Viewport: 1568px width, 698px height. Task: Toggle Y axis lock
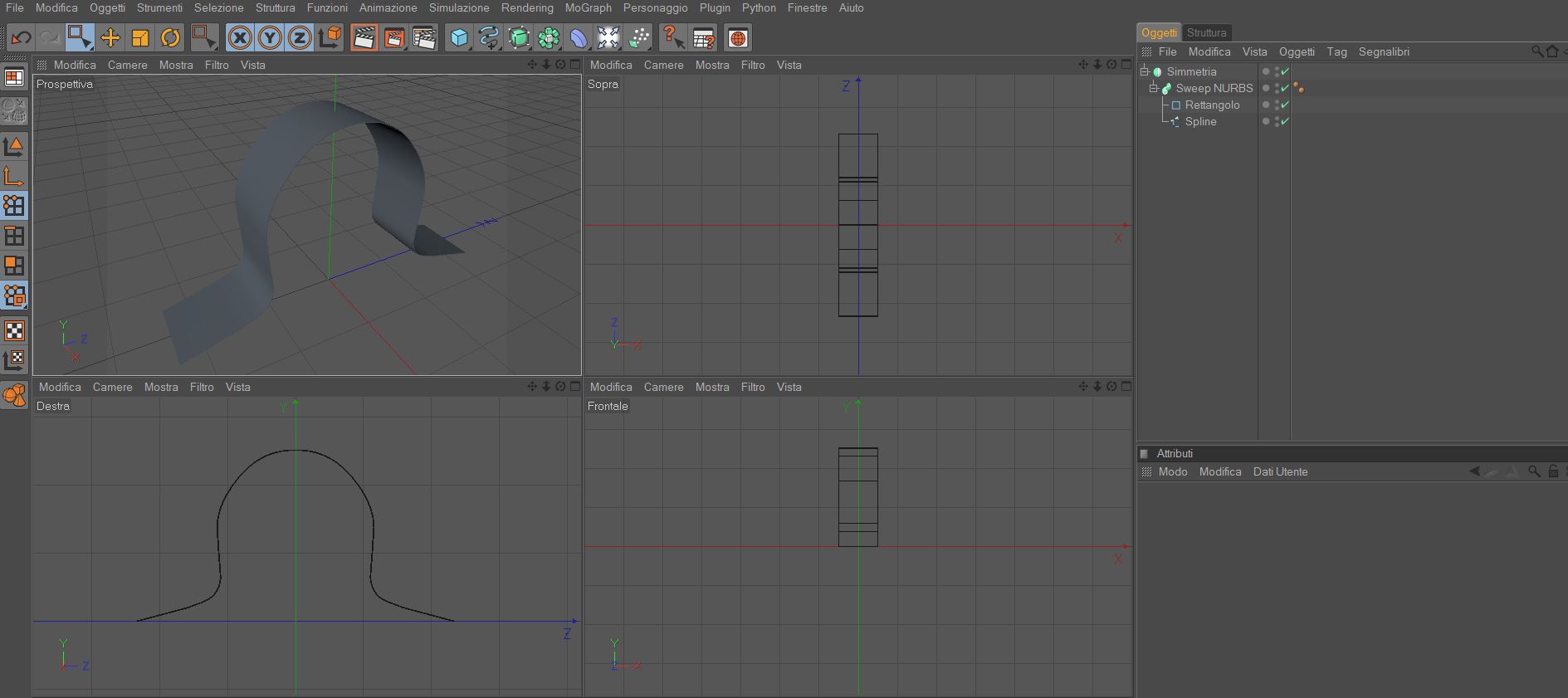pyautogui.click(x=270, y=37)
